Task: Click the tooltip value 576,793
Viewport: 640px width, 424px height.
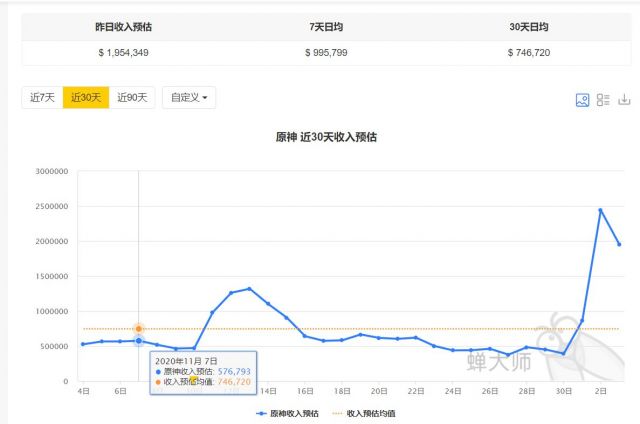Action: (234, 371)
